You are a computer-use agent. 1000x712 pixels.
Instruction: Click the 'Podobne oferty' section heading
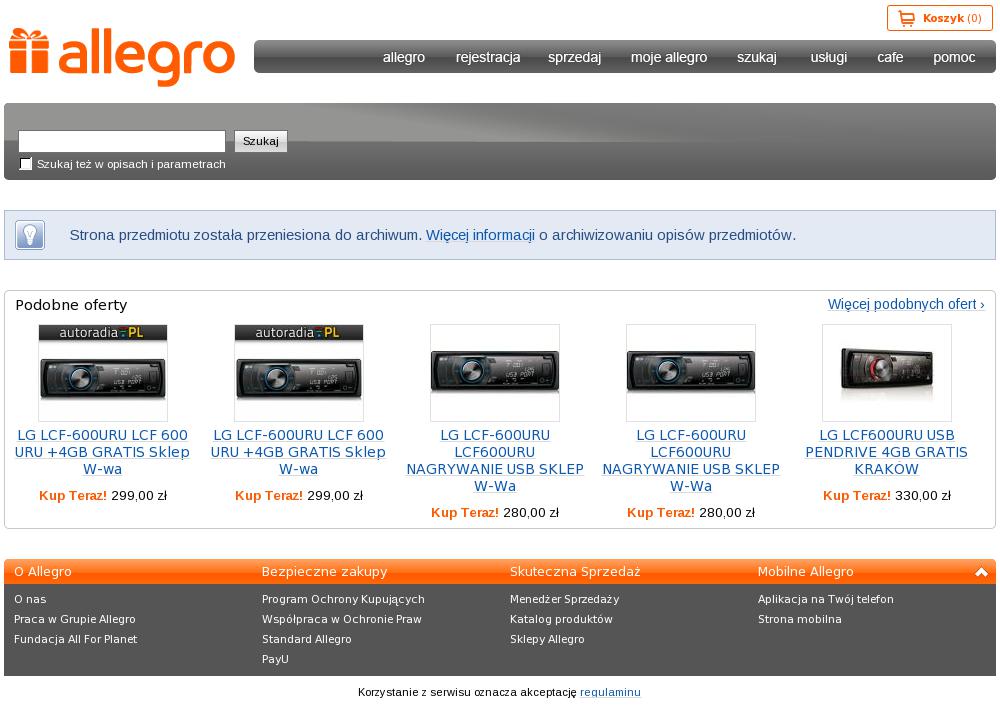(71, 305)
